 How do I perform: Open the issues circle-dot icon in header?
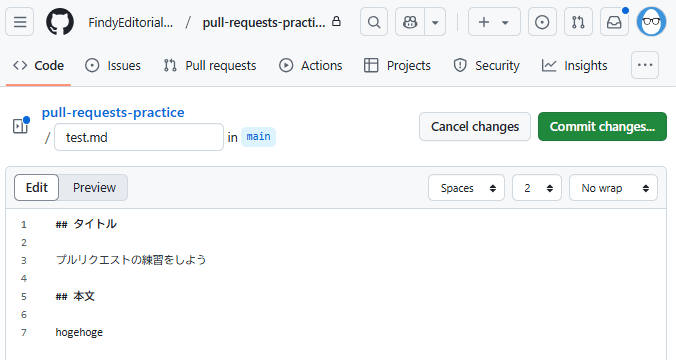pyautogui.click(x=542, y=22)
